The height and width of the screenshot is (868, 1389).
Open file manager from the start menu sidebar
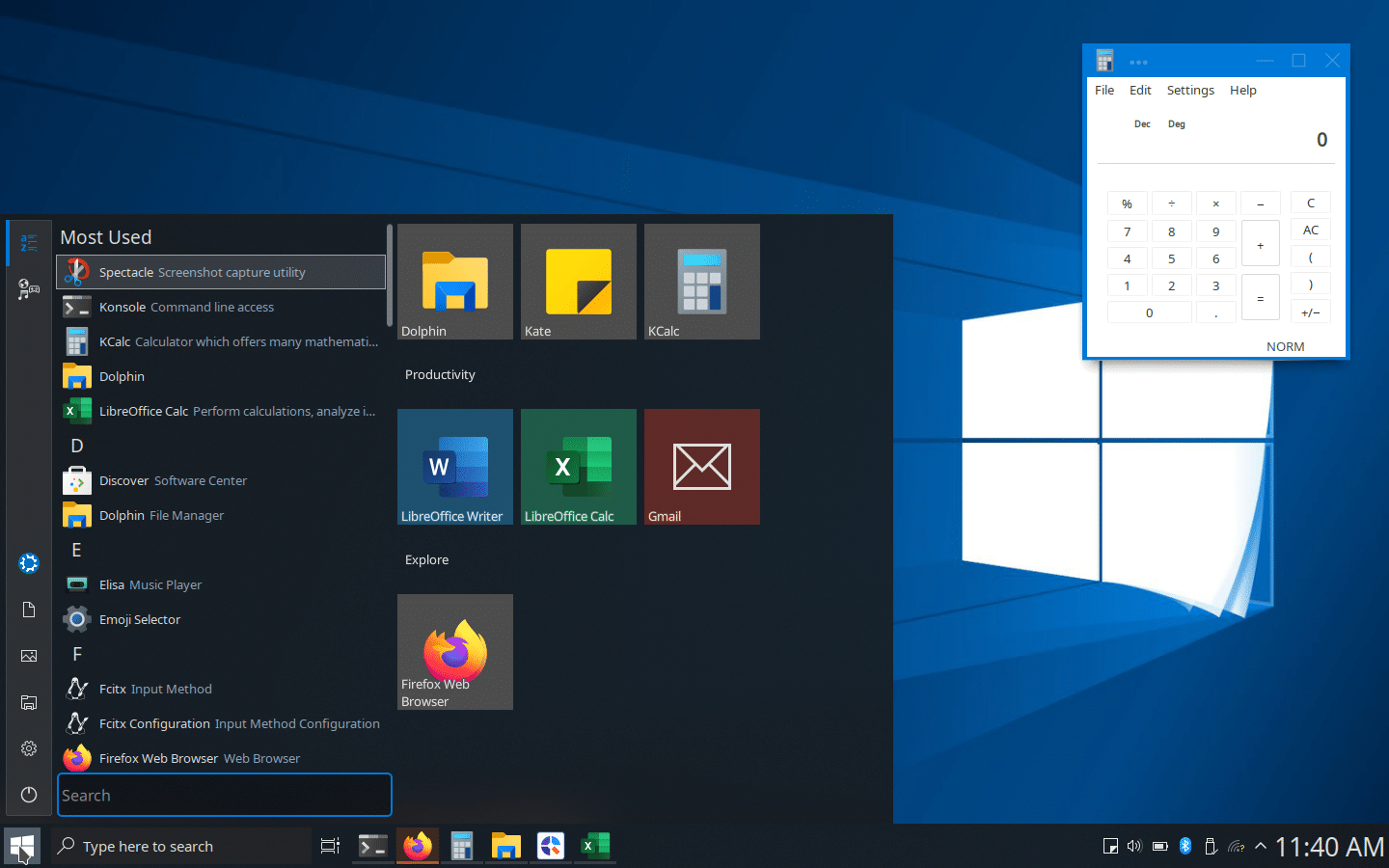(29, 702)
